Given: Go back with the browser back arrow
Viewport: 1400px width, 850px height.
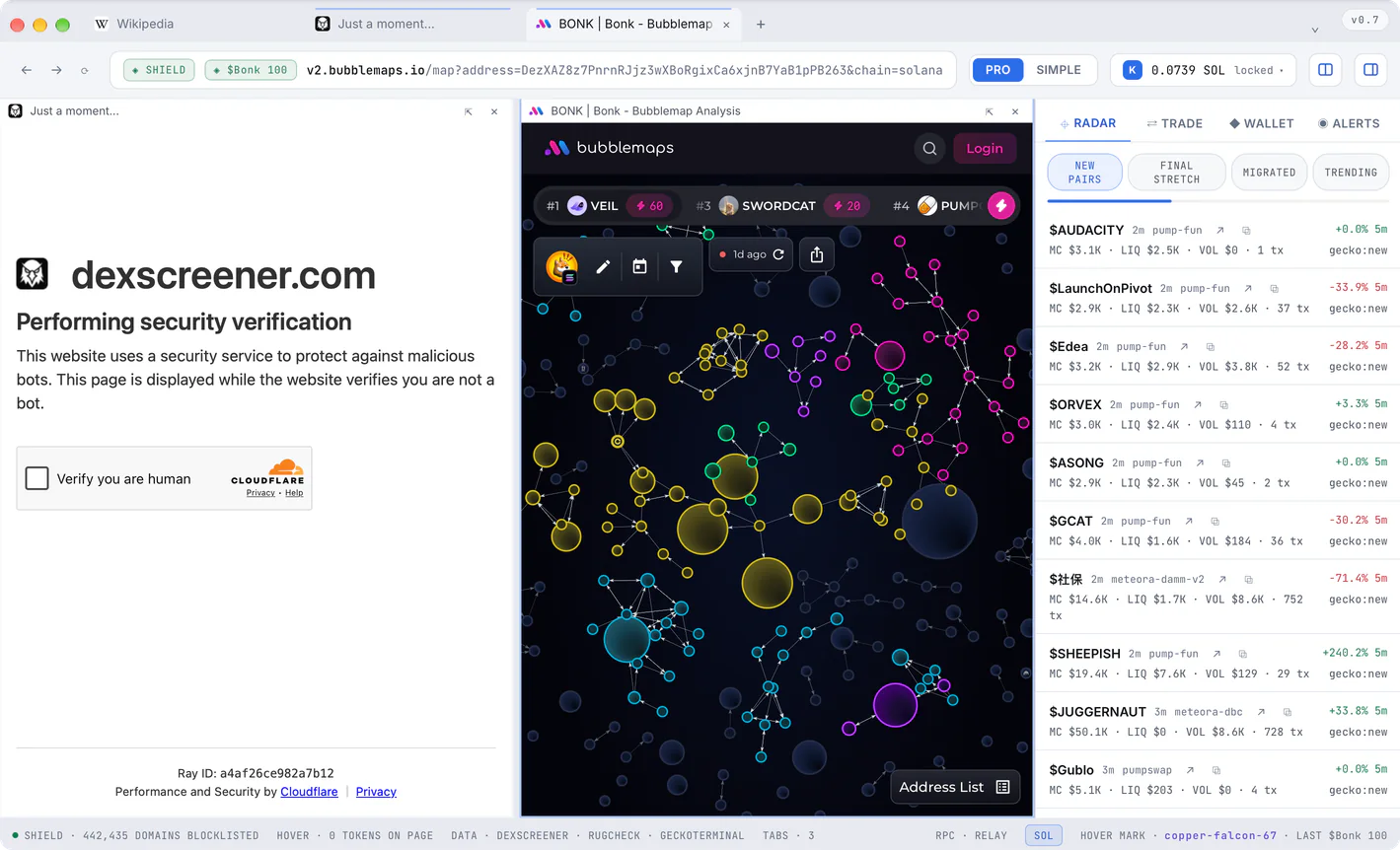Looking at the screenshot, I should (x=27, y=70).
